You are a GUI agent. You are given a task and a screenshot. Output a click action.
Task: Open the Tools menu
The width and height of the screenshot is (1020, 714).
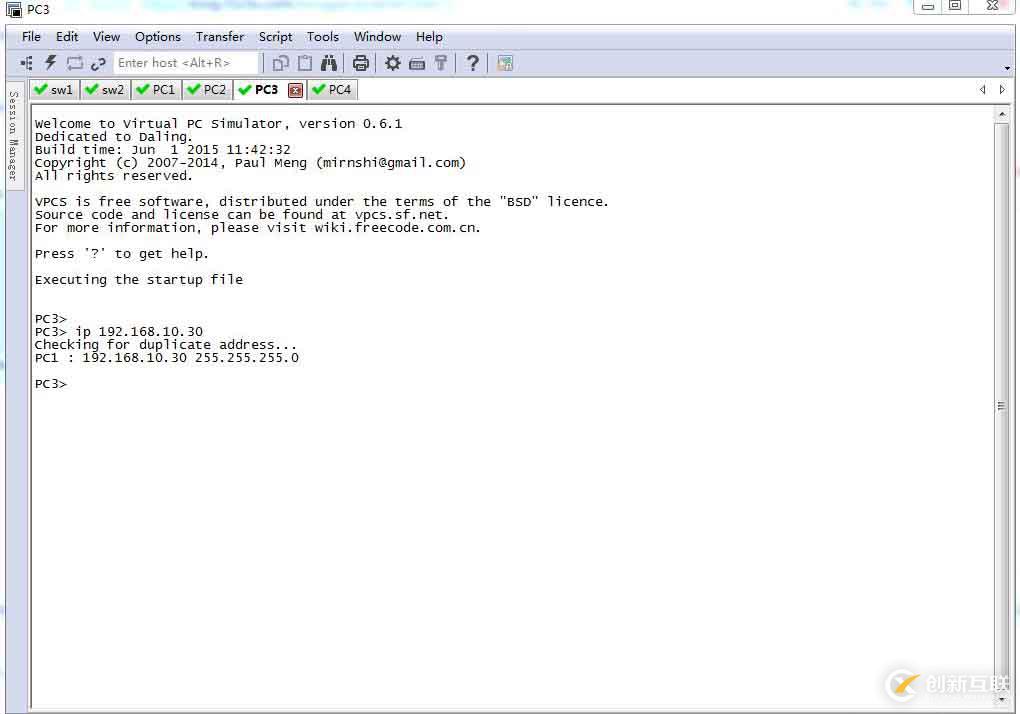[323, 36]
